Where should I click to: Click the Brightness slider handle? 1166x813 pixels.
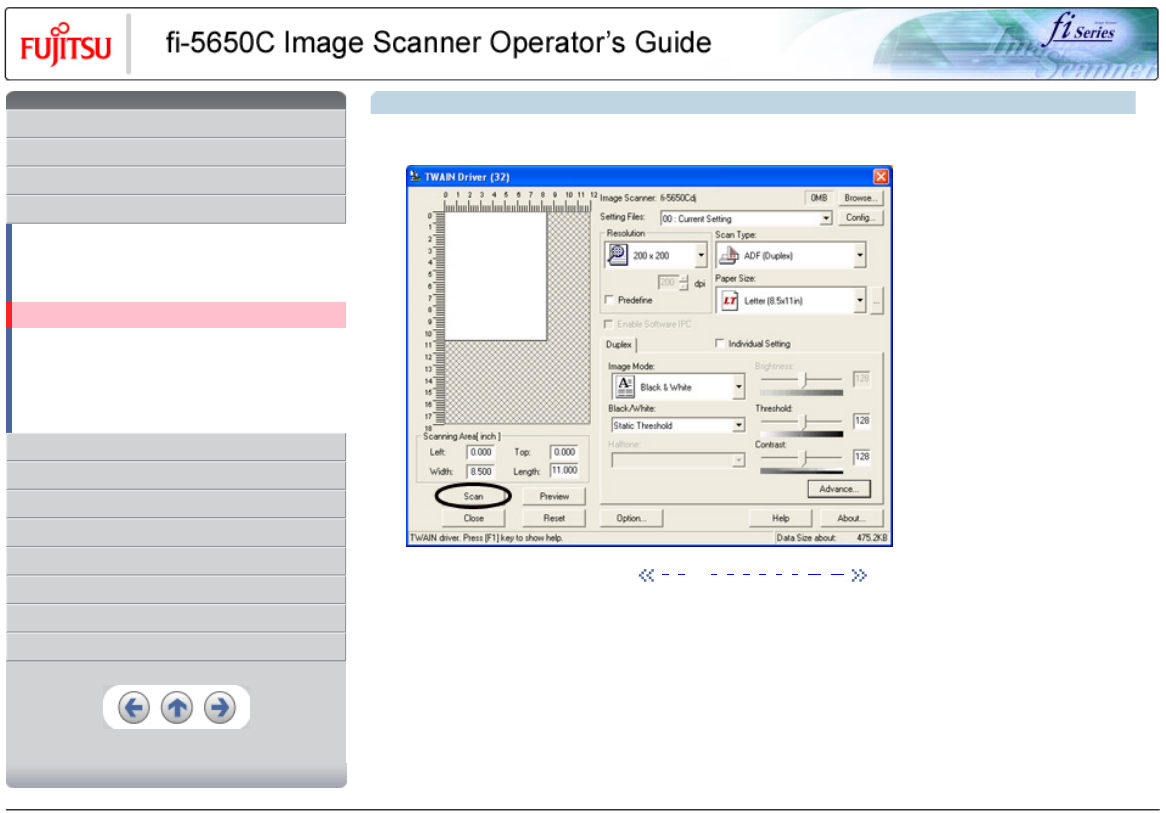(803, 380)
